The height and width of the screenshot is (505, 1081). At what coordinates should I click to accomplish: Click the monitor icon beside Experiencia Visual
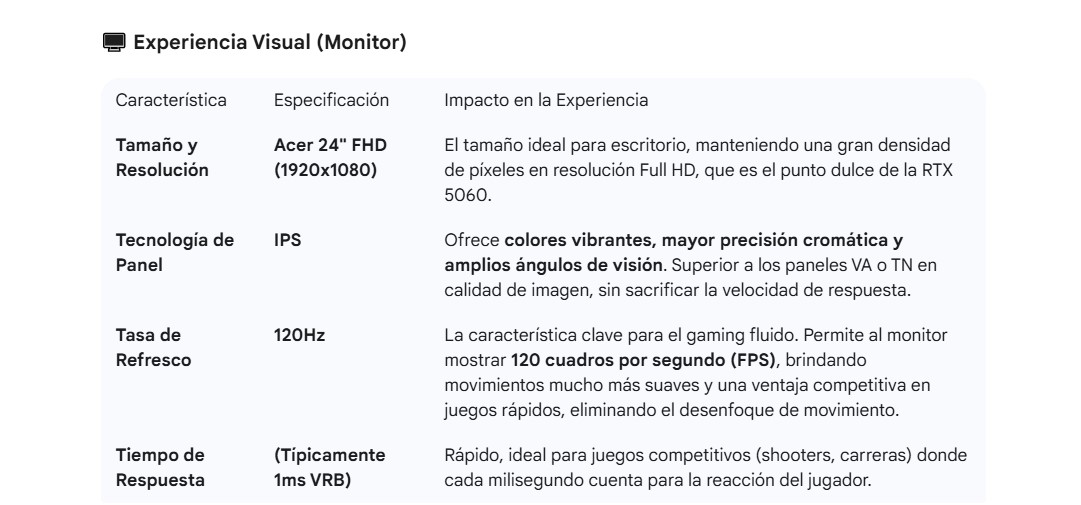[115, 42]
